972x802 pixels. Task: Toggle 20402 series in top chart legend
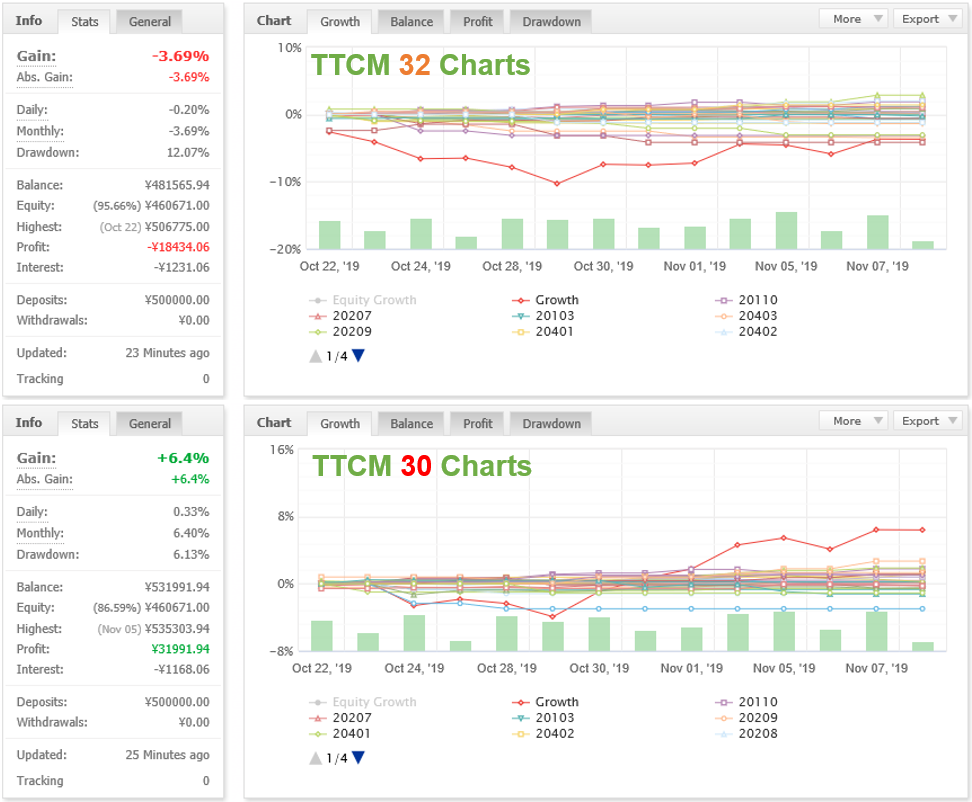tap(746, 332)
